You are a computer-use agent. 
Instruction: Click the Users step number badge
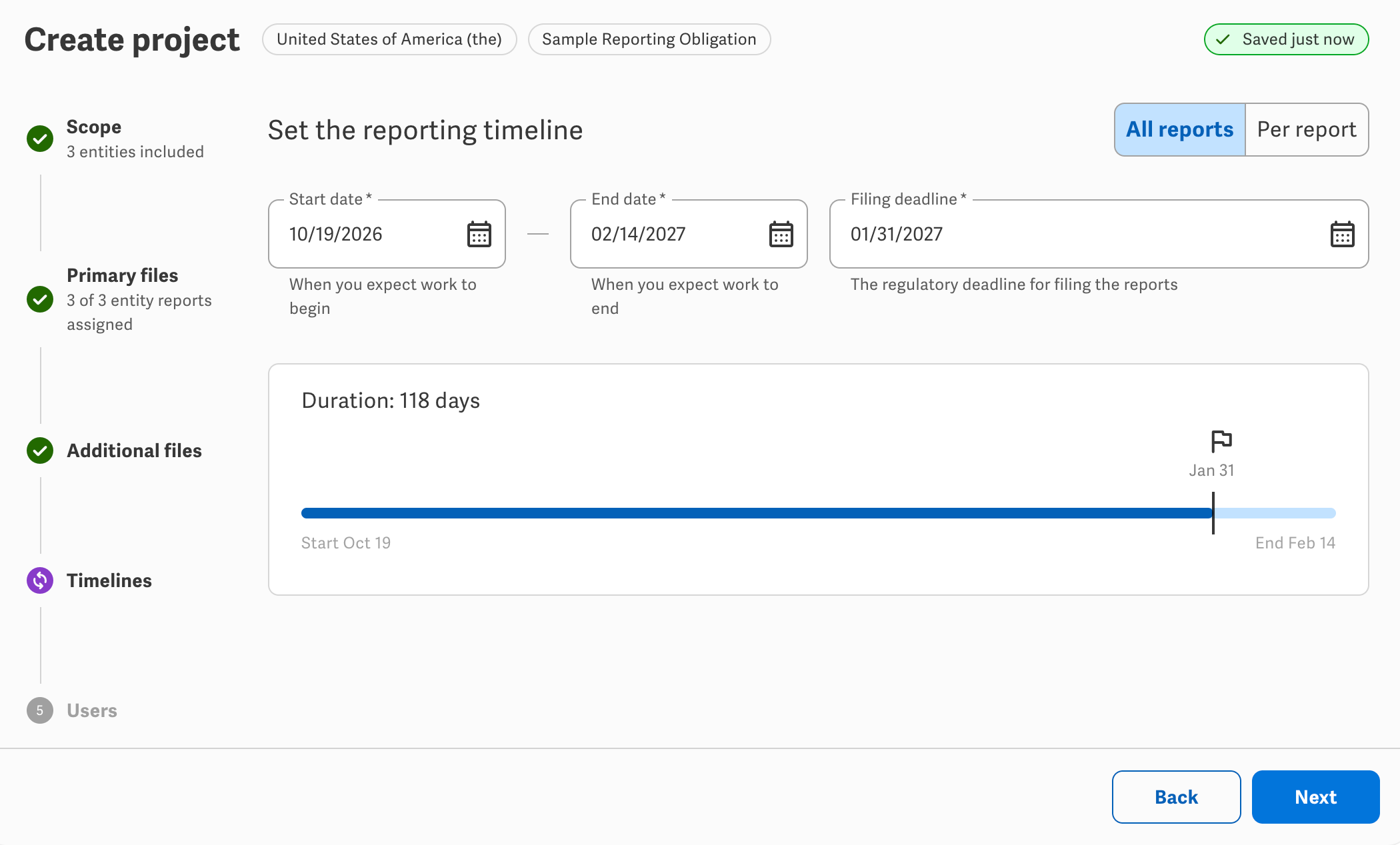(40, 710)
